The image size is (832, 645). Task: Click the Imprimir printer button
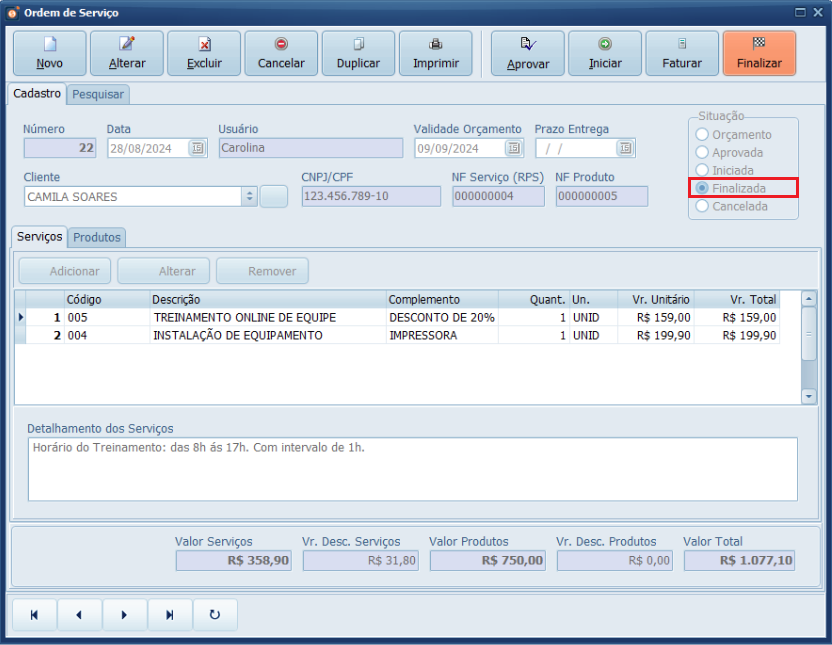tap(436, 53)
